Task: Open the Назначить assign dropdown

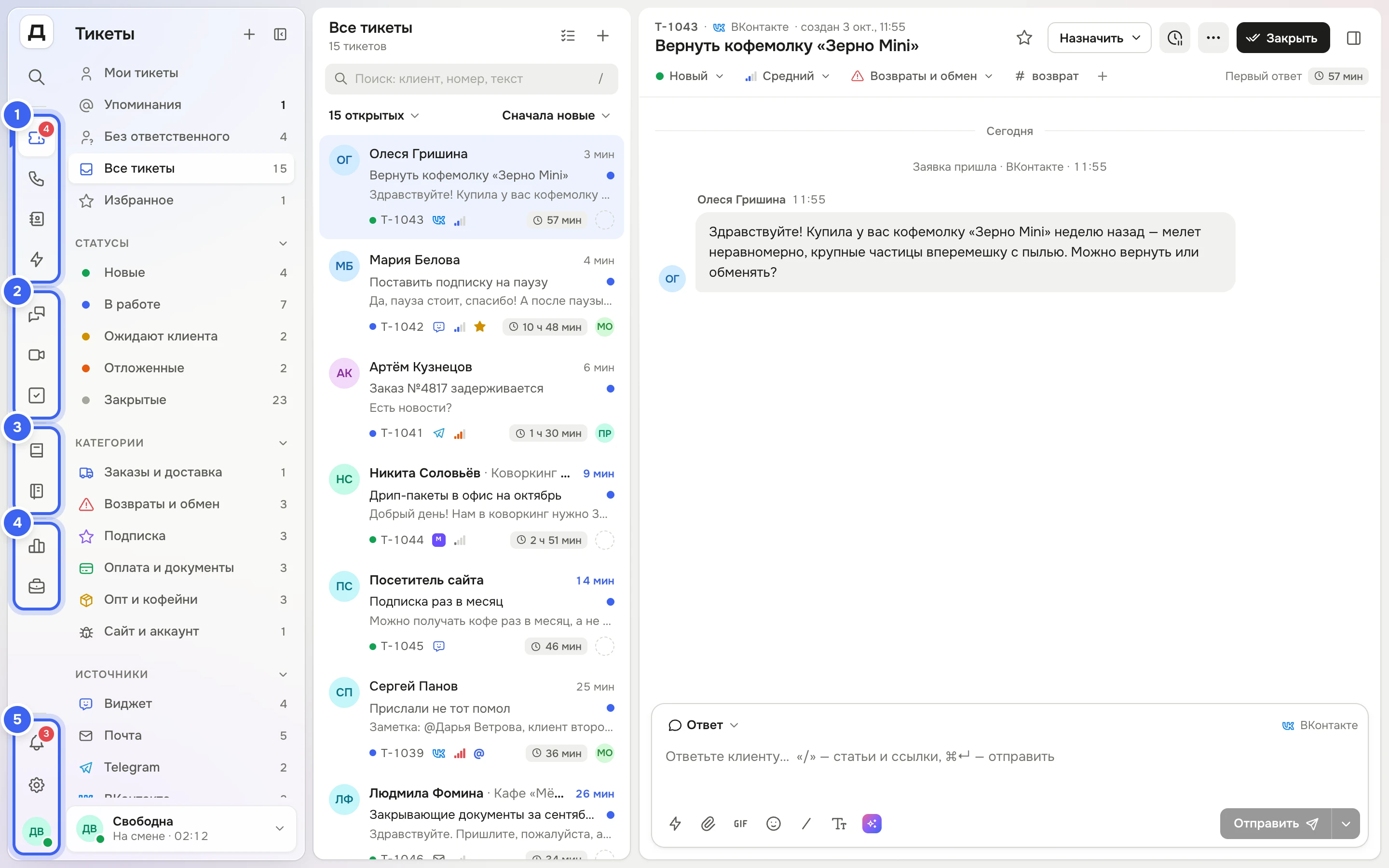Action: pos(1099,38)
